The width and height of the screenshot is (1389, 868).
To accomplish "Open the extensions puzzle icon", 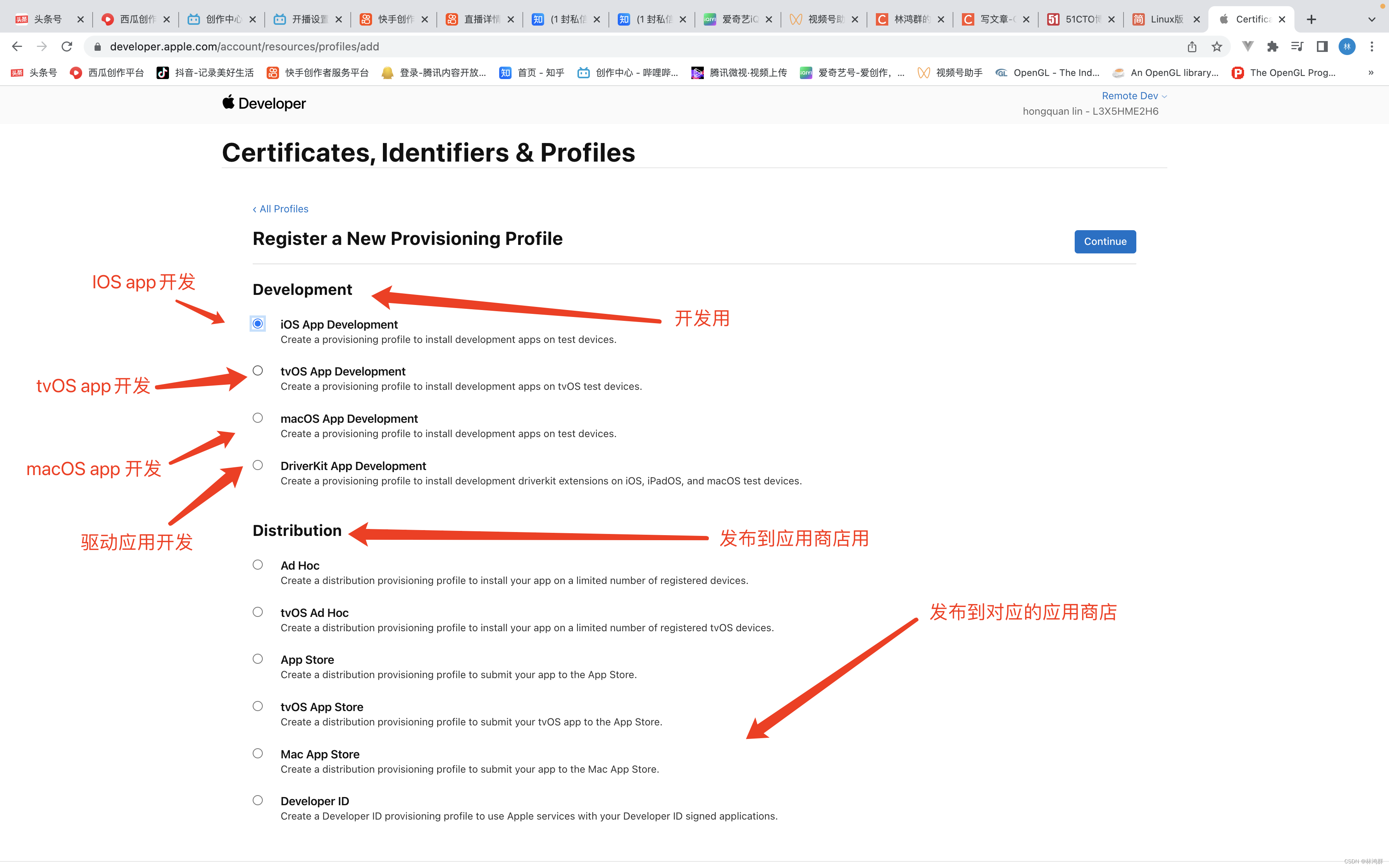I will tap(1272, 46).
